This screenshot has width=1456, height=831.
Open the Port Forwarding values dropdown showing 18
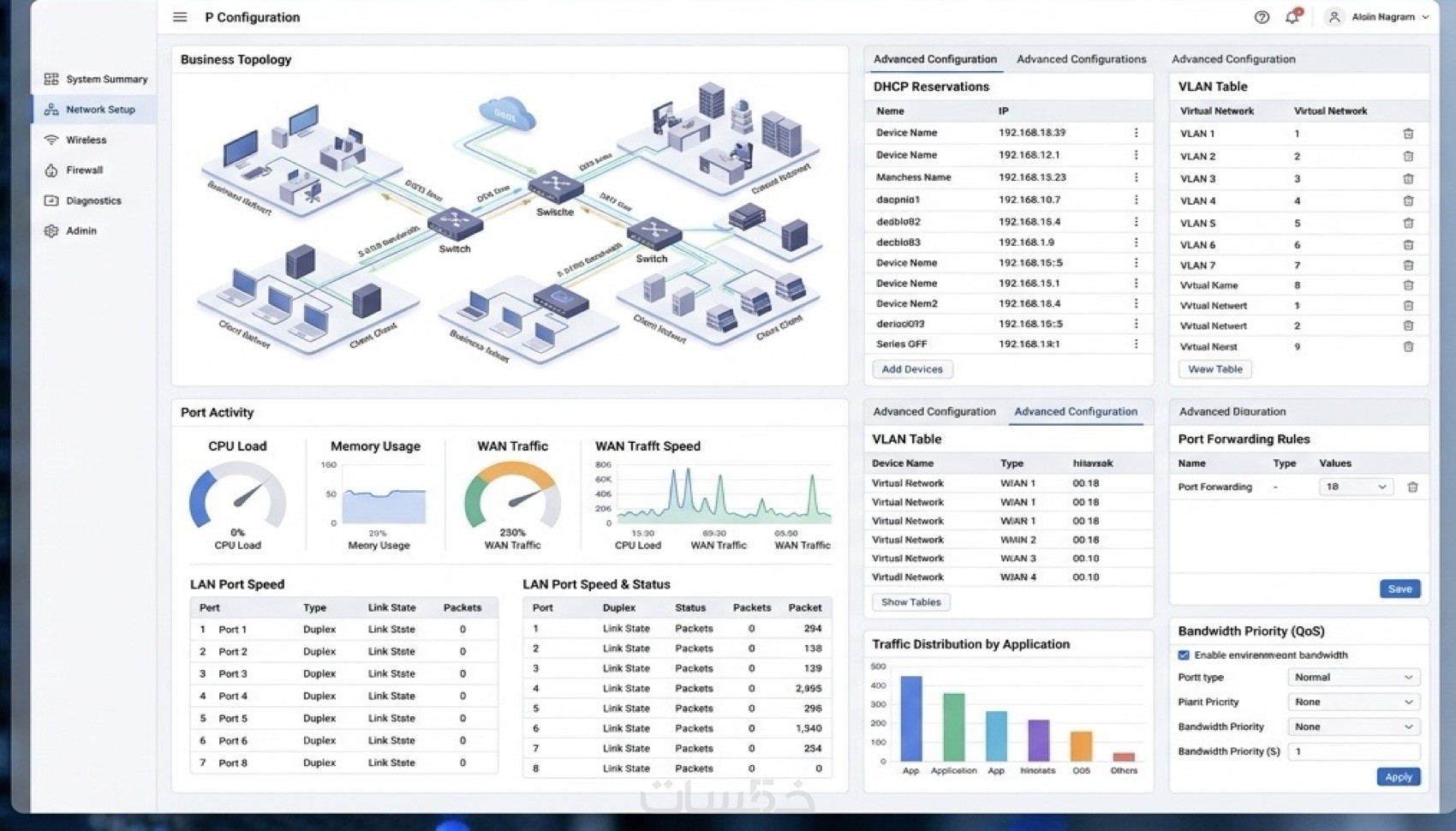(1355, 487)
